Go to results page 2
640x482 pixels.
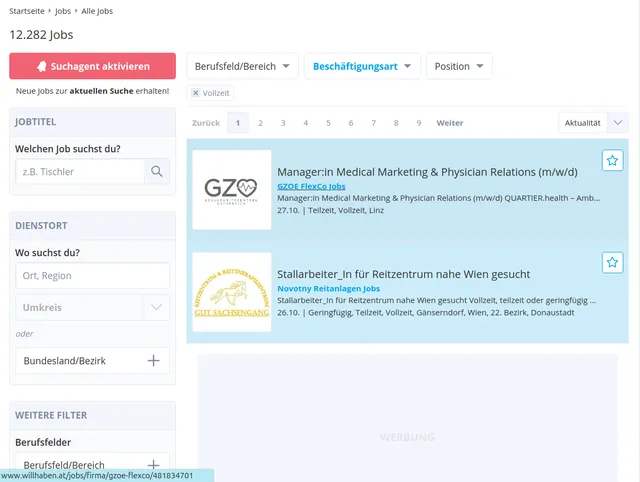coord(260,123)
